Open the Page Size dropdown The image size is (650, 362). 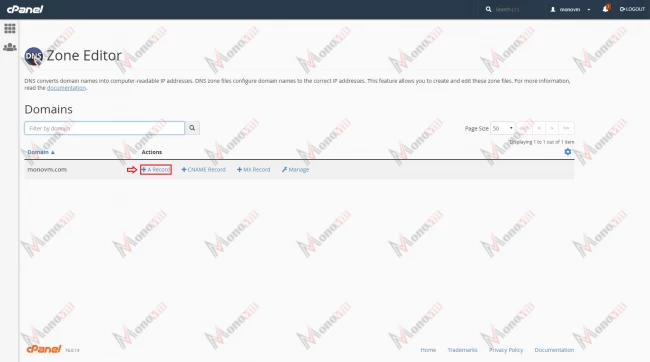point(502,129)
